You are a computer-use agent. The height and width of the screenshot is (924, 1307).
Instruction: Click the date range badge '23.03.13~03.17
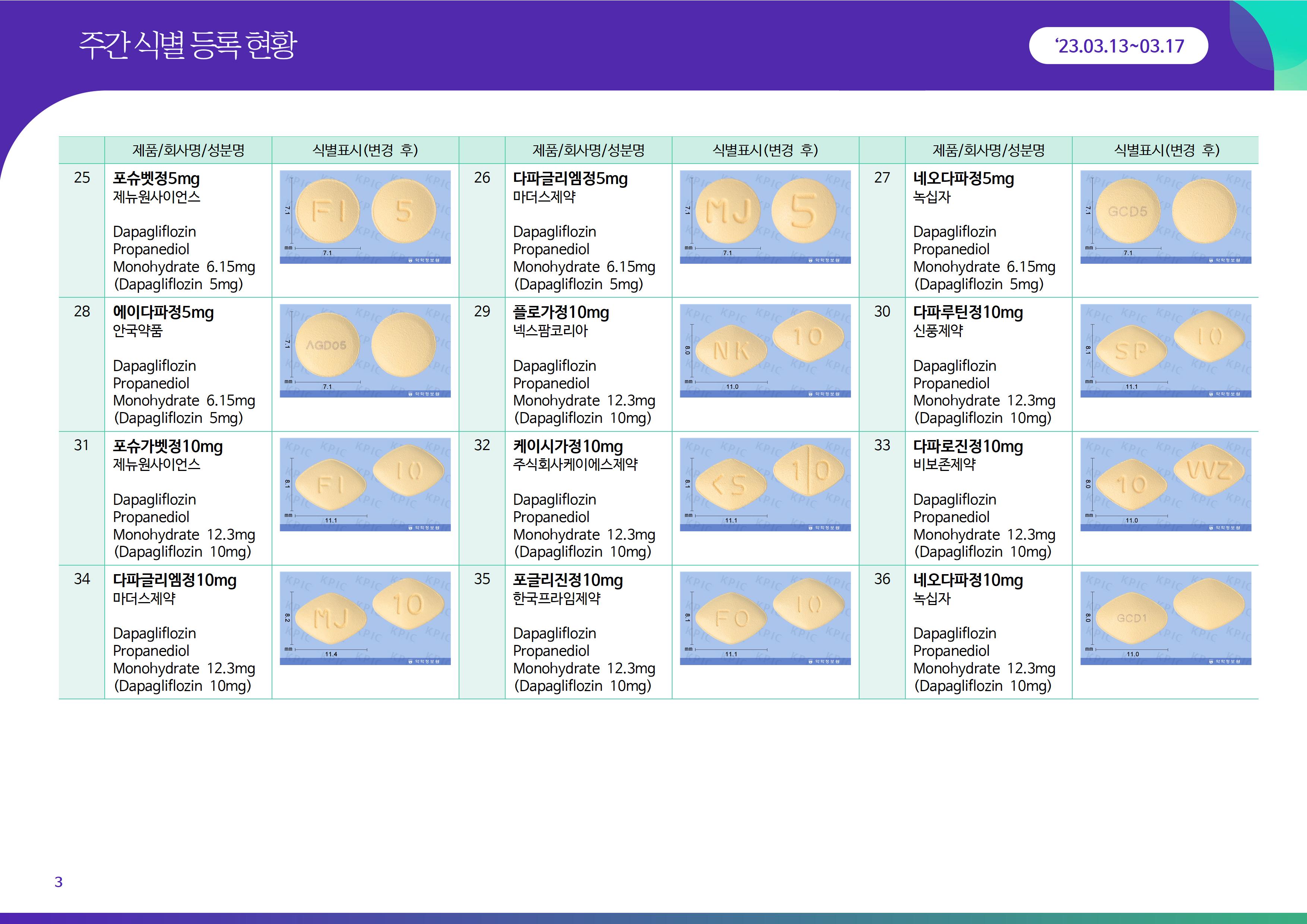(x=1118, y=46)
